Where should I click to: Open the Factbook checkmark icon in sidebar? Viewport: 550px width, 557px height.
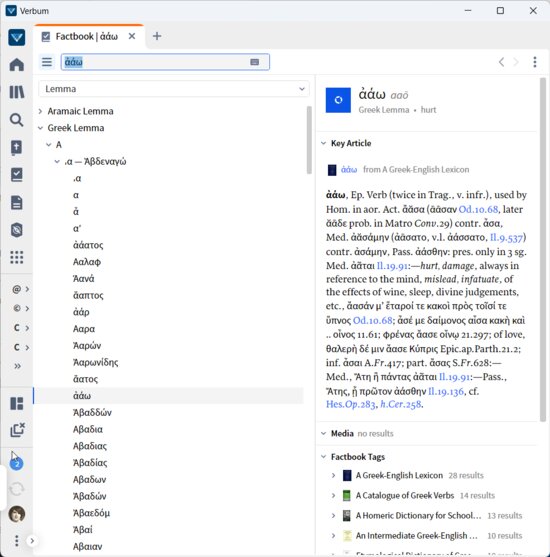point(17,175)
